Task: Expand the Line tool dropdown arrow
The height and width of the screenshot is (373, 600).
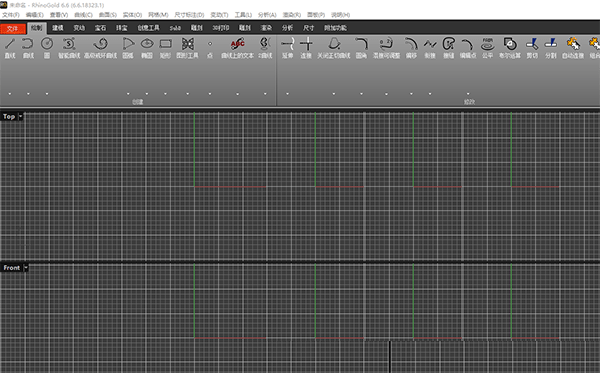Action: coord(10,94)
